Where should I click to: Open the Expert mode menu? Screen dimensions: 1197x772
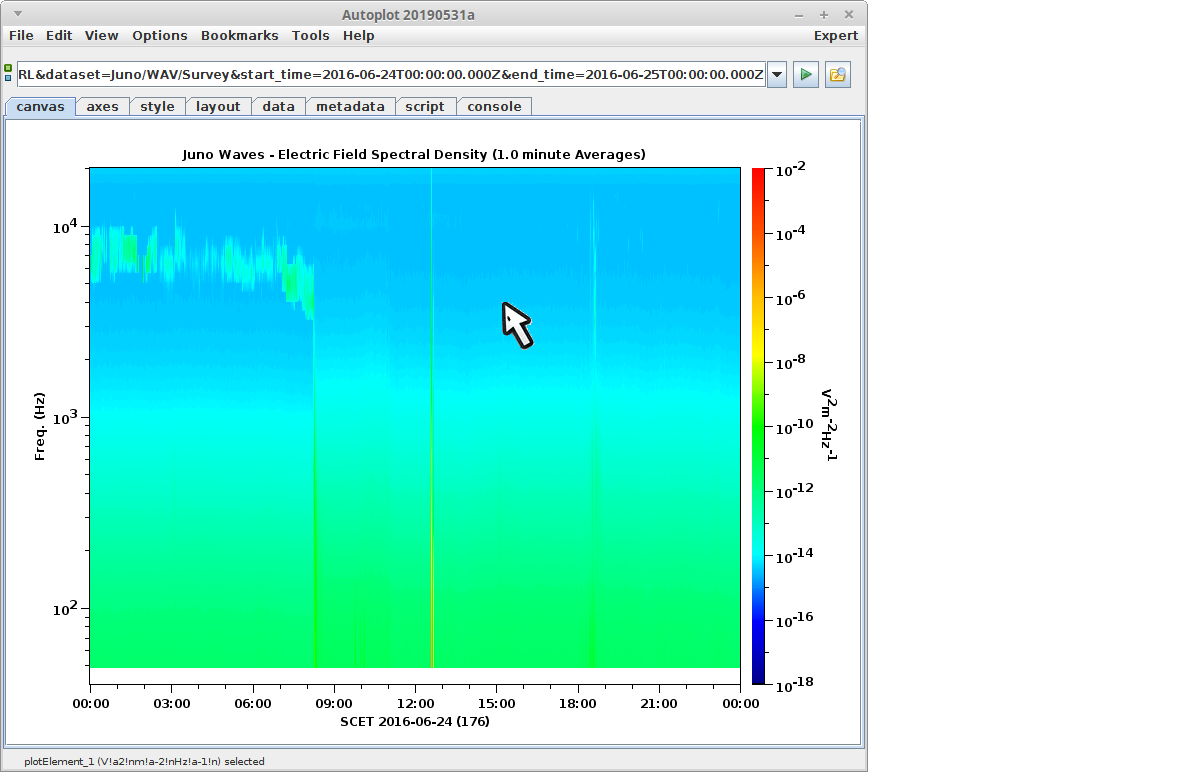[835, 36]
